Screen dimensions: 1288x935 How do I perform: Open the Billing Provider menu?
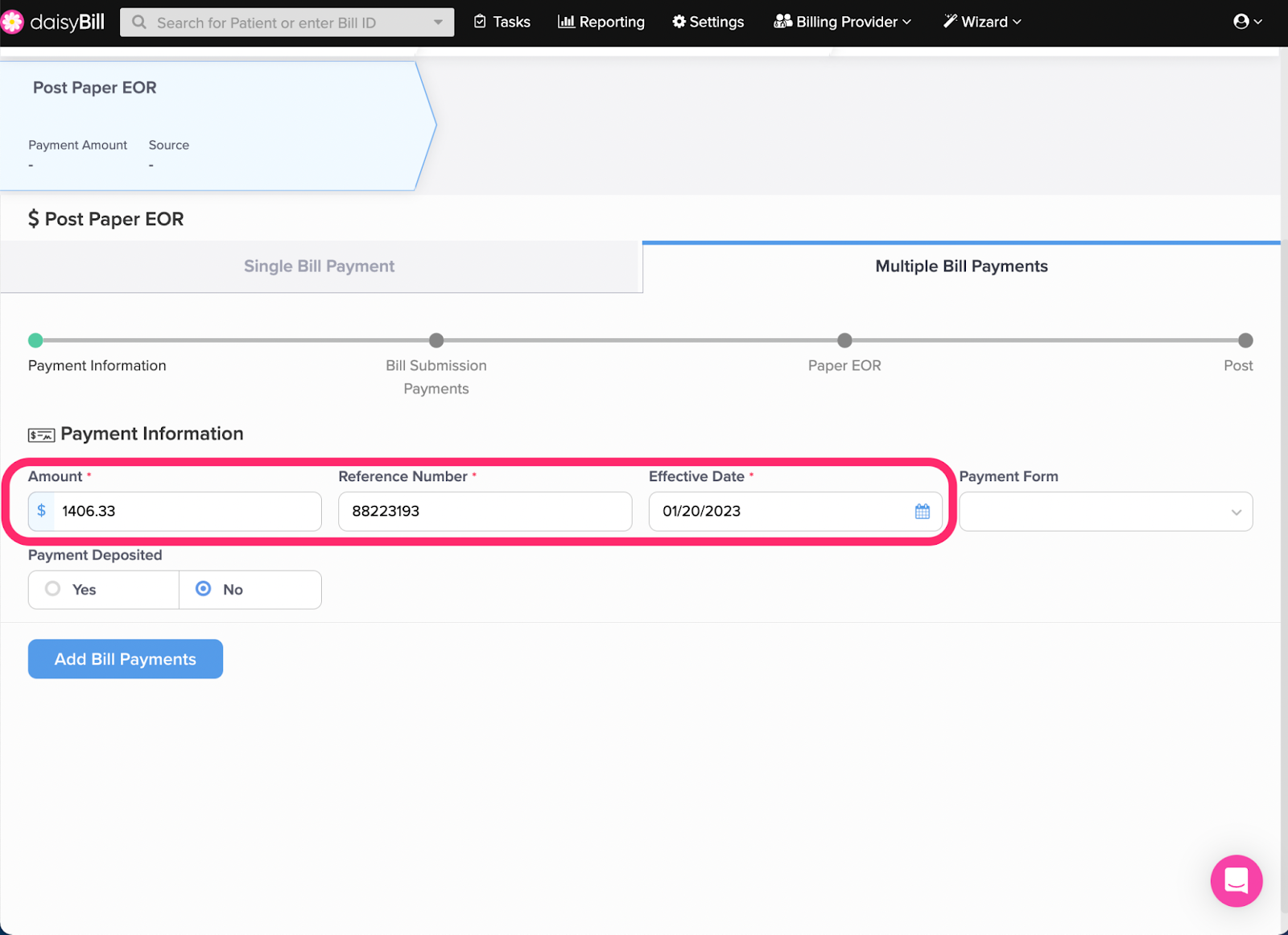842,22
